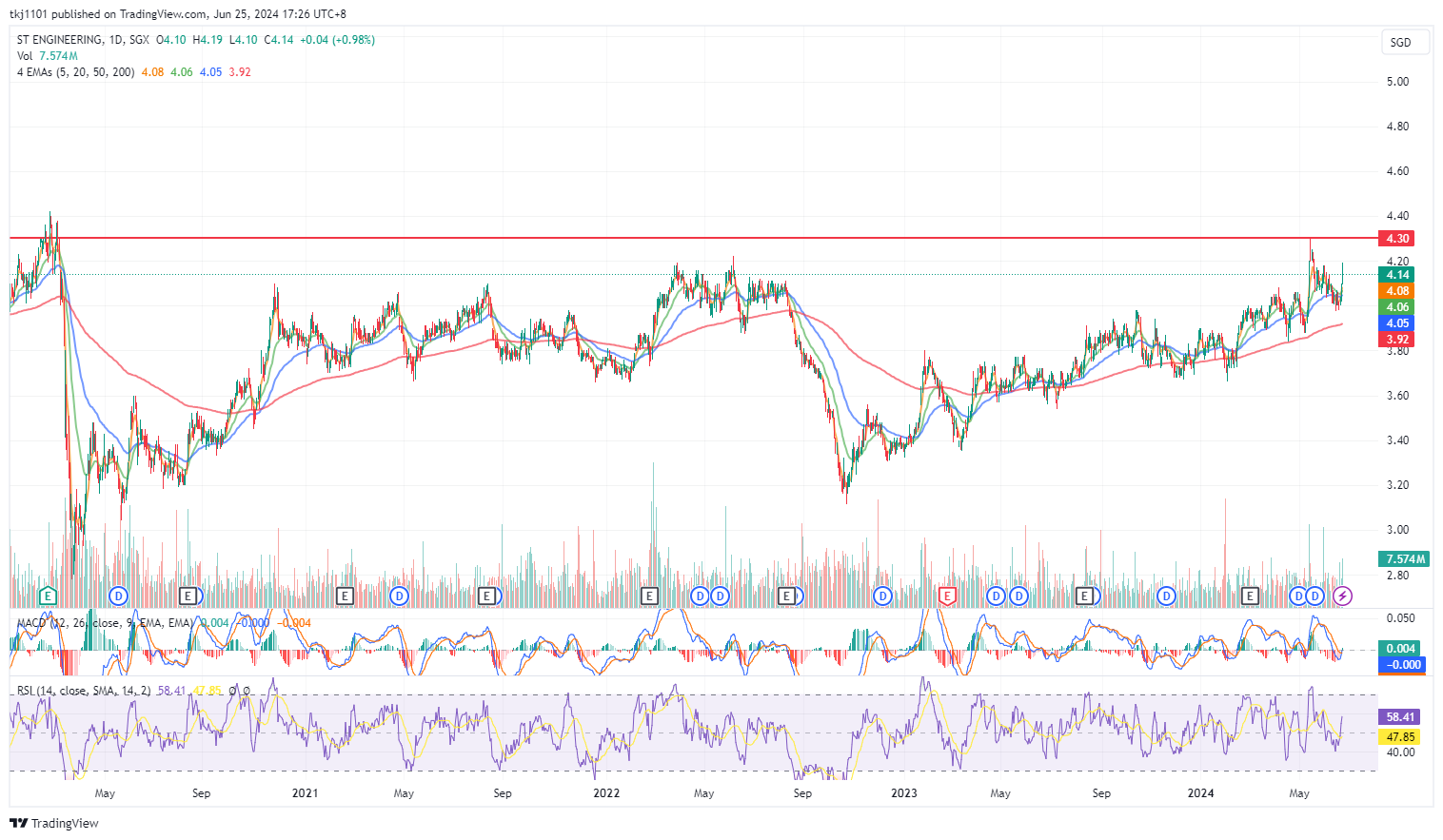This screenshot has height=840, width=1443.
Task: Click the 0.004 MACD axis label
Action: [x=1401, y=649]
